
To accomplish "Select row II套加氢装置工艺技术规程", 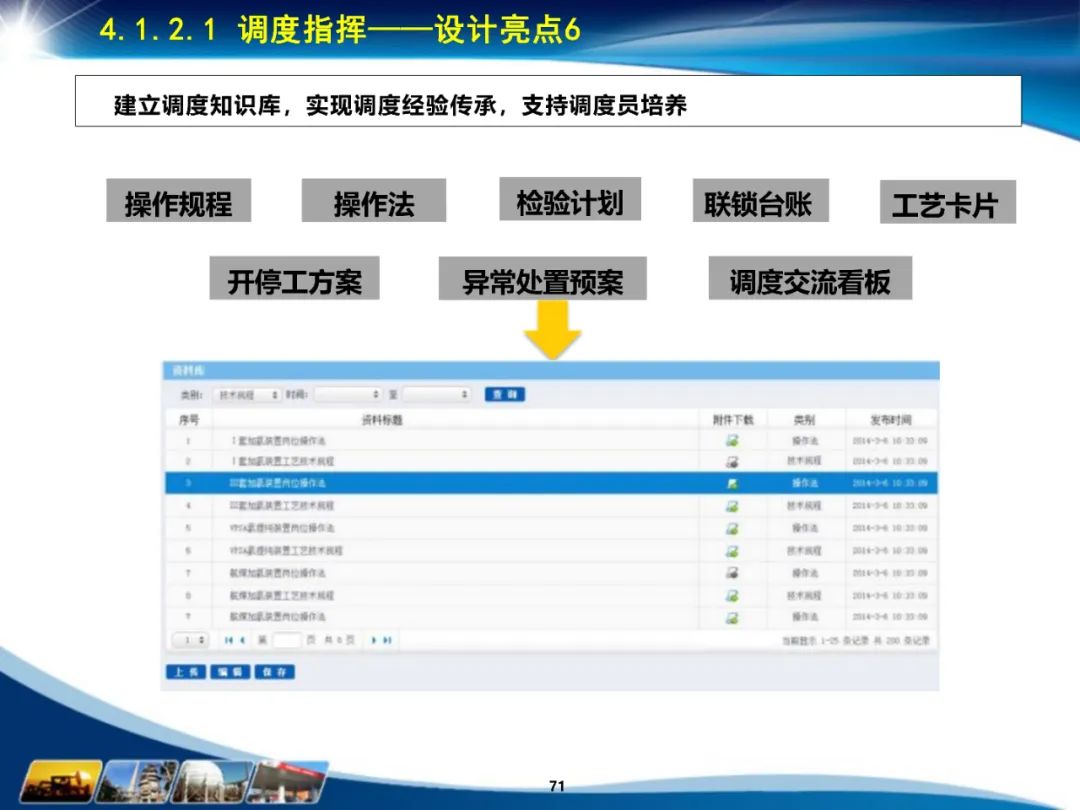I will pos(551,506).
